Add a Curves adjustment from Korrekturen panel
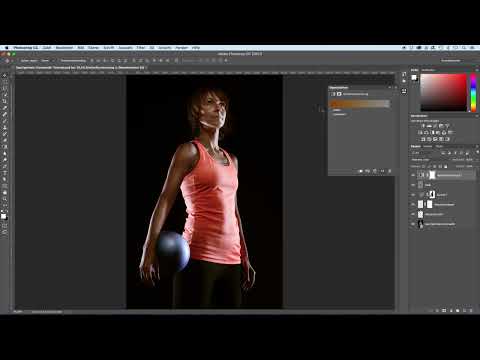Screen dimensions: 480x360 435,126
